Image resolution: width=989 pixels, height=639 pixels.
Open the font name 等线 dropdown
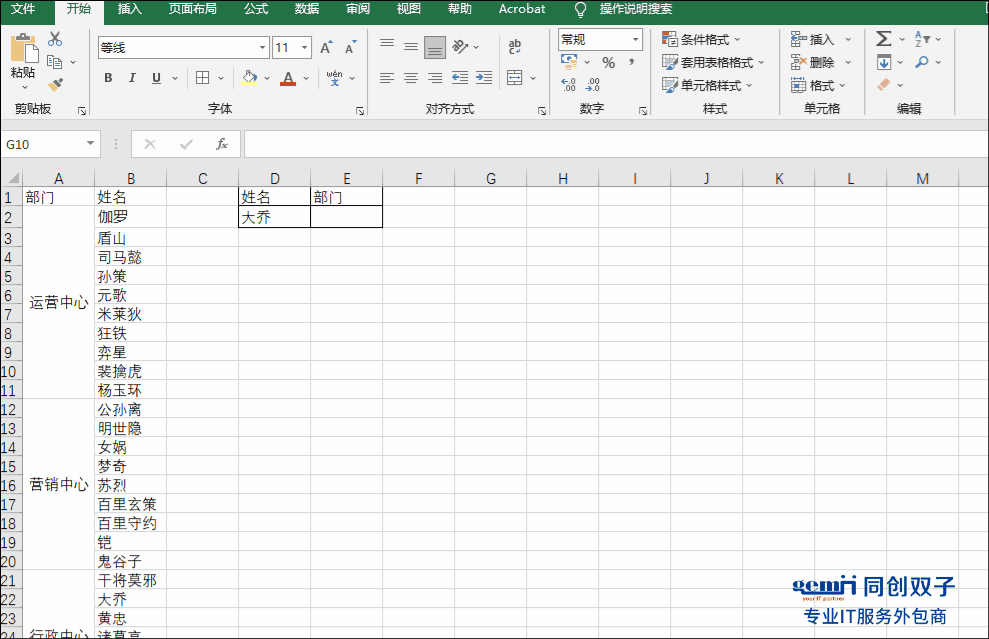click(x=263, y=48)
